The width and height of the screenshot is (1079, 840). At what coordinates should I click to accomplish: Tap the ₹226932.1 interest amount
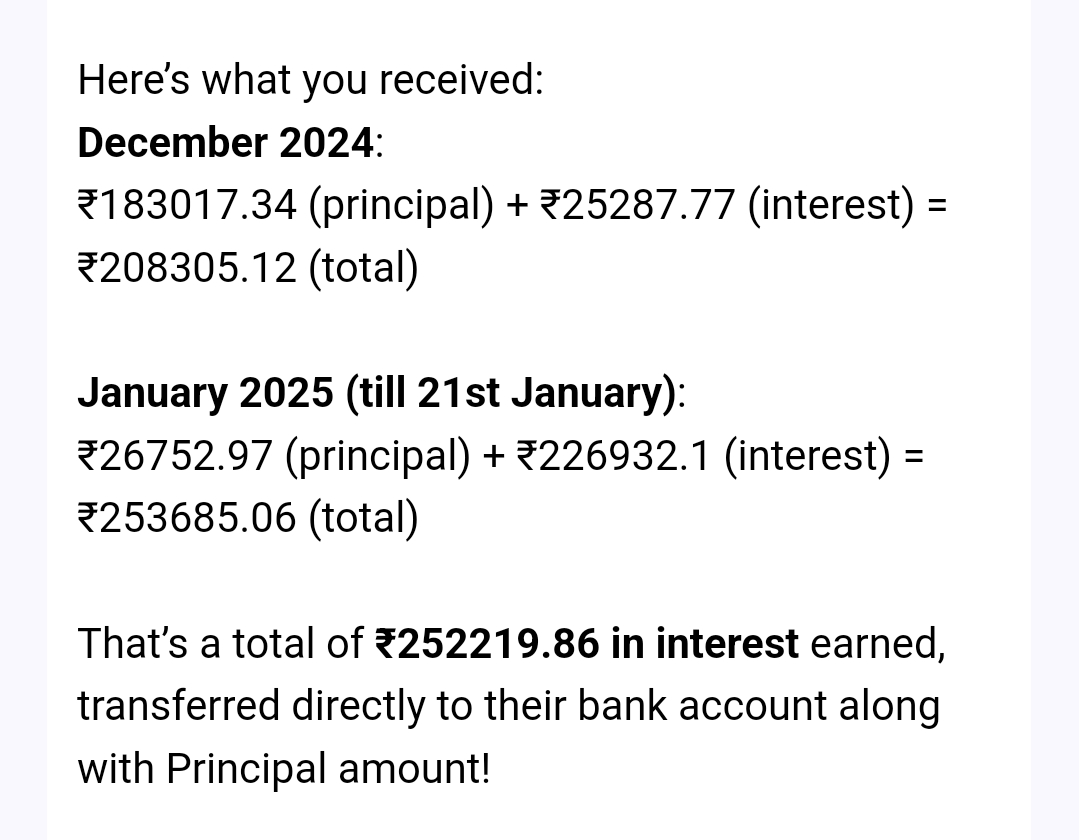click(614, 456)
